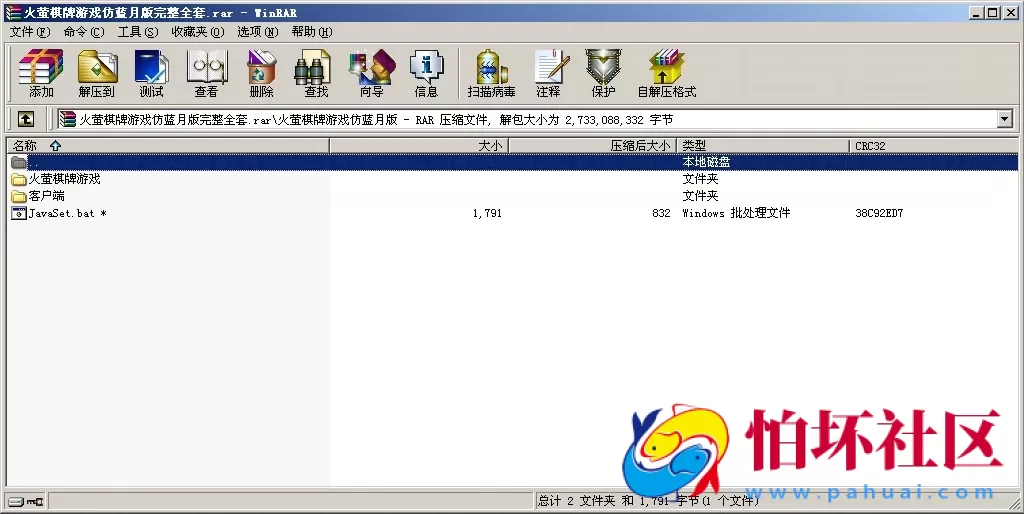Go up one level with arrow button
This screenshot has height=514, width=1024.
click(x=25, y=119)
